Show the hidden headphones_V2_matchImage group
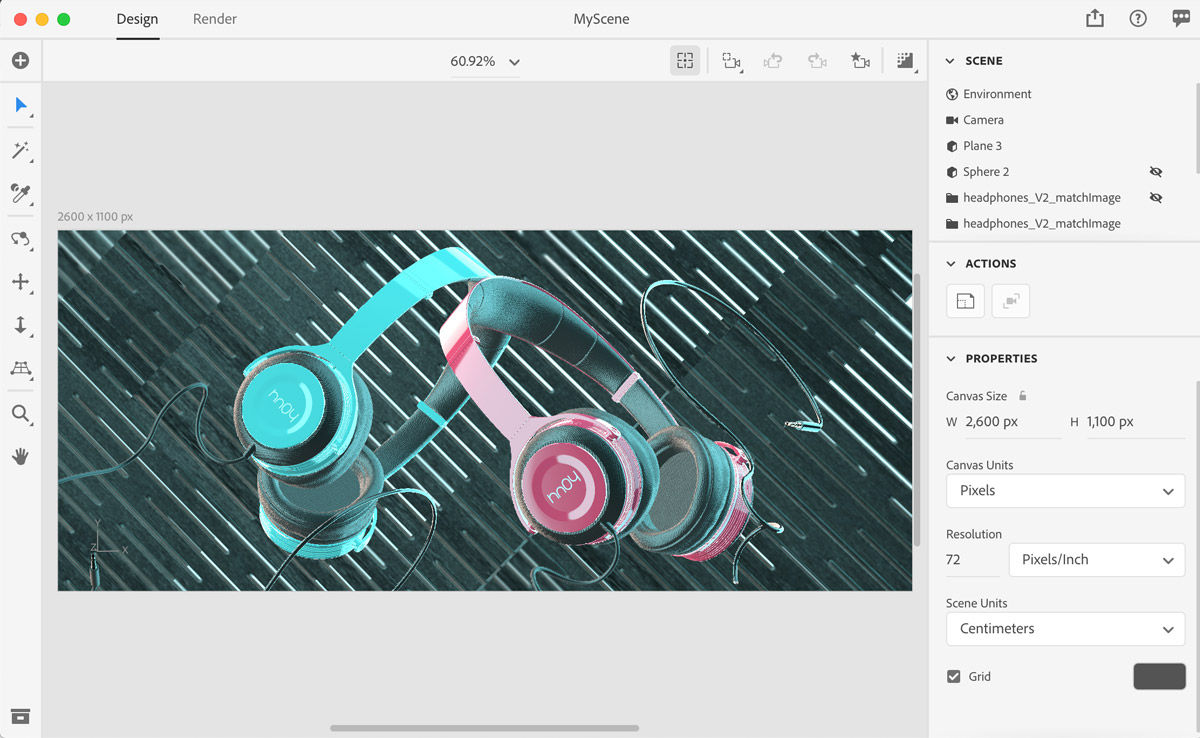1200x738 pixels. point(1156,197)
